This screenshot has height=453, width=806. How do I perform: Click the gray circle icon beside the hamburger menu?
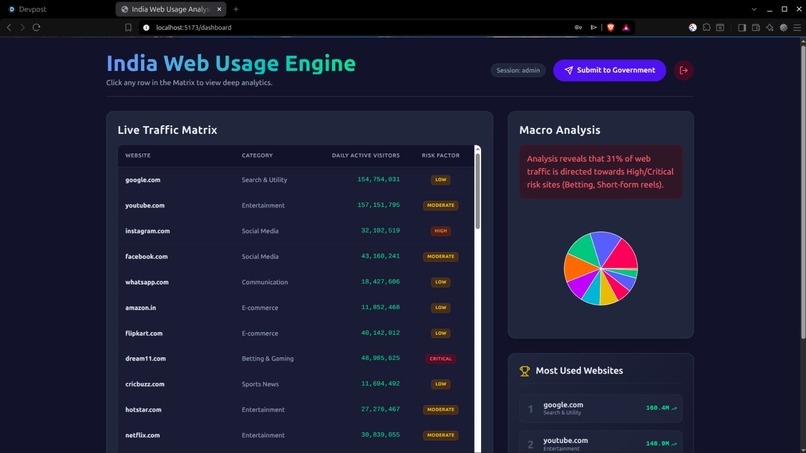[x=783, y=27]
